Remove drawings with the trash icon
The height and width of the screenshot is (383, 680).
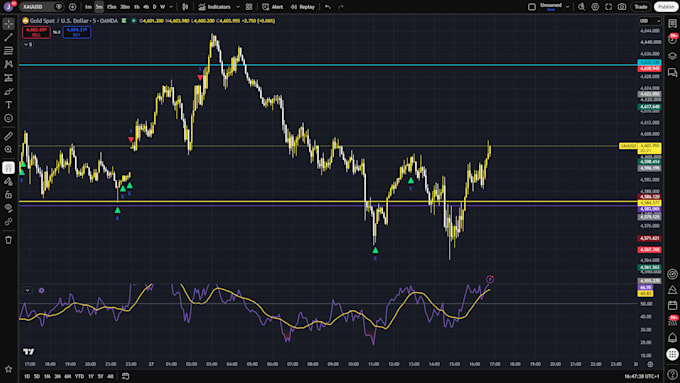8,240
